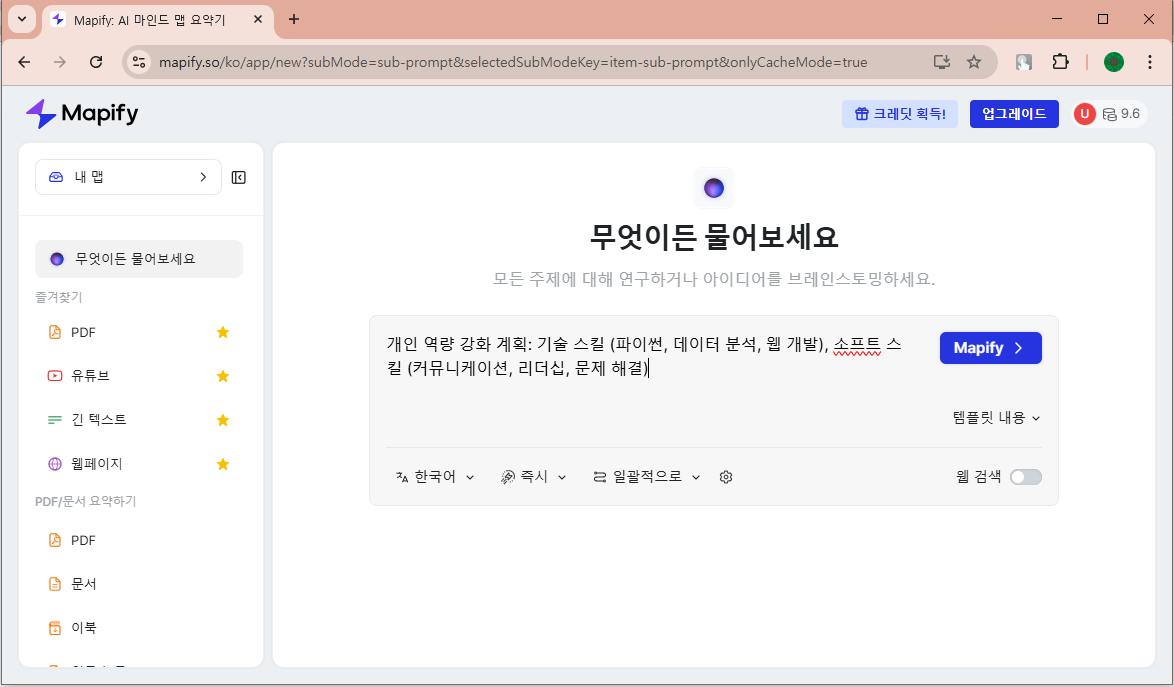The width and height of the screenshot is (1174, 687).
Task: Open Chrome three-dot menu
Action: point(1150,62)
